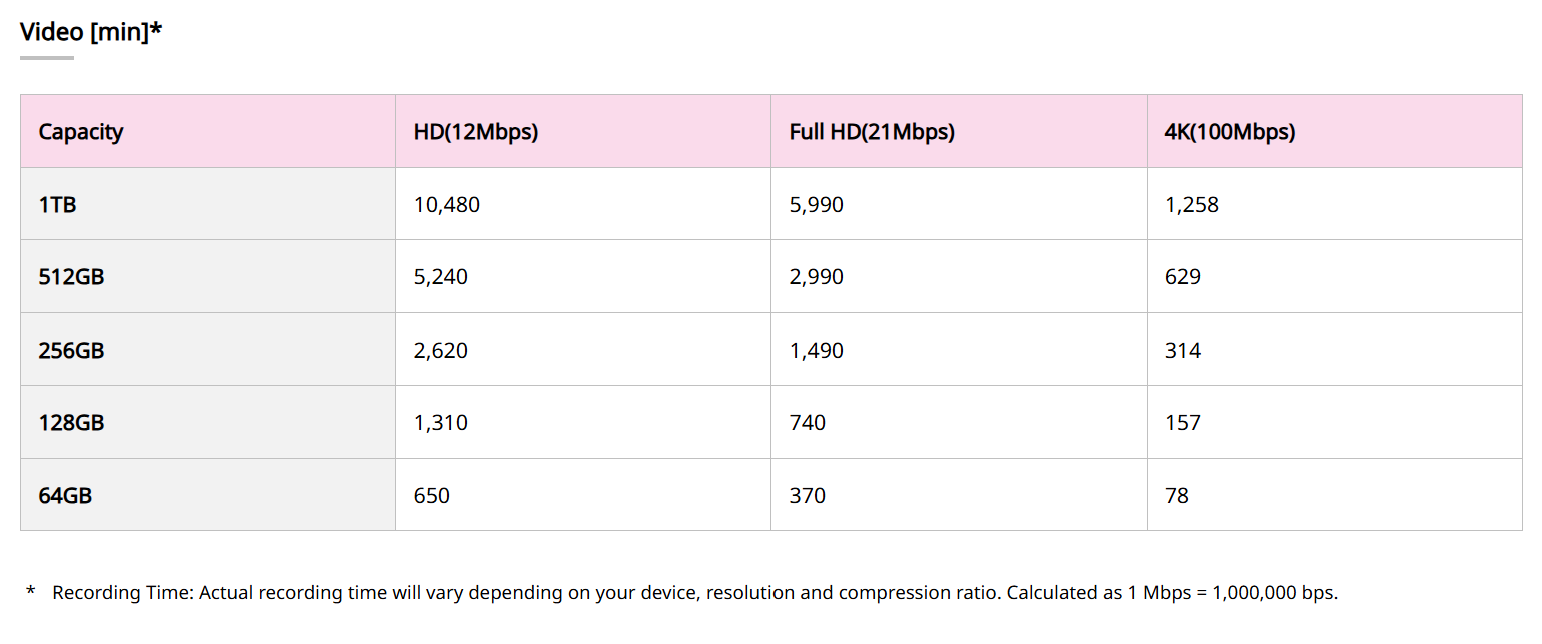
Task: Click the Recording Time footnote text
Action: pos(694,593)
